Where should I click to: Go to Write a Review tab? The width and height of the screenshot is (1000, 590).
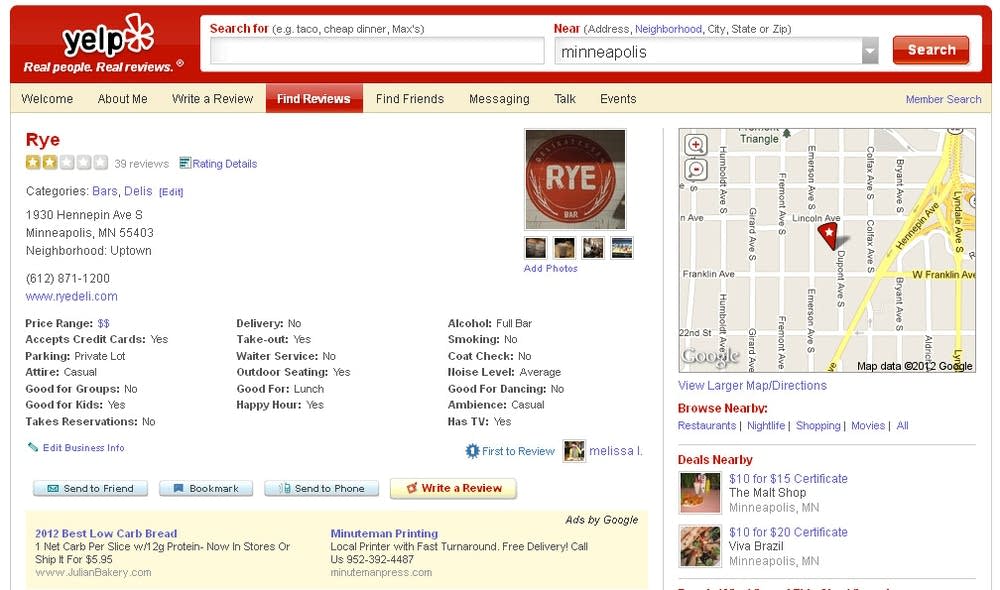pyautogui.click(x=212, y=99)
